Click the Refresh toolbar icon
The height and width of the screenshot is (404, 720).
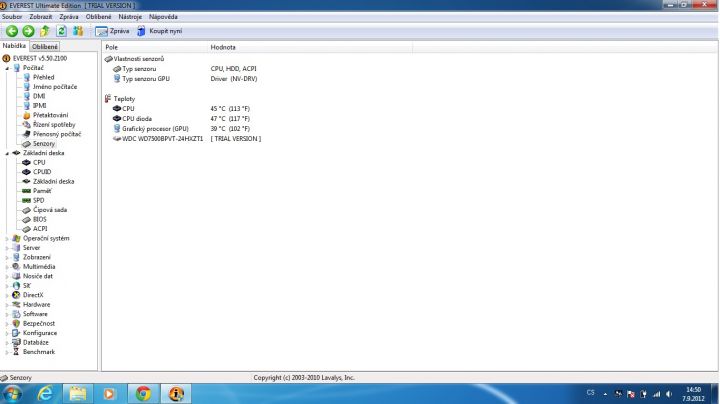tap(61, 31)
